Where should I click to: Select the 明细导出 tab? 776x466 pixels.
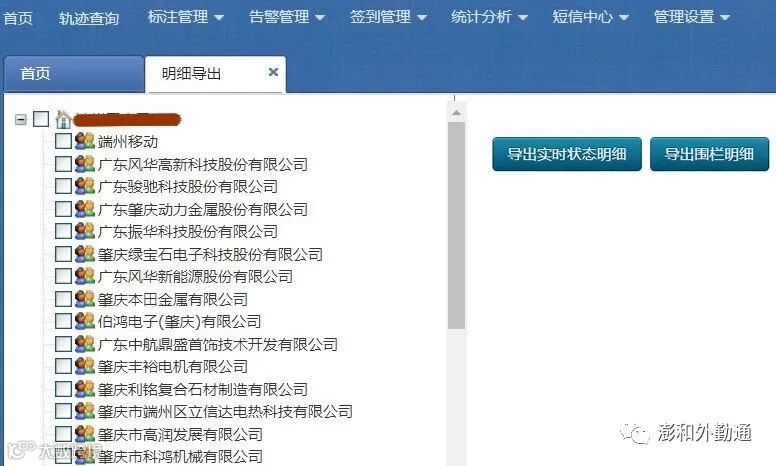click(215, 74)
